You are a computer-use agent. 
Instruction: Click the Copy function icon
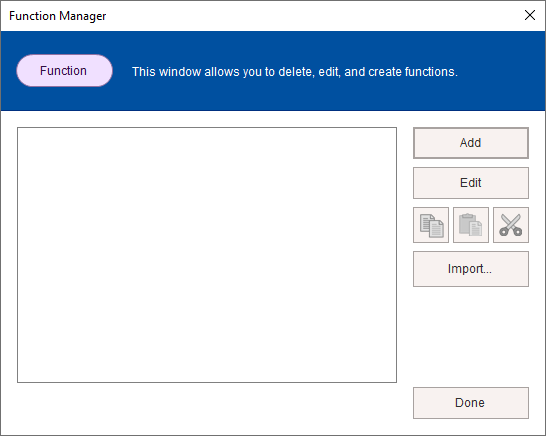click(431, 225)
